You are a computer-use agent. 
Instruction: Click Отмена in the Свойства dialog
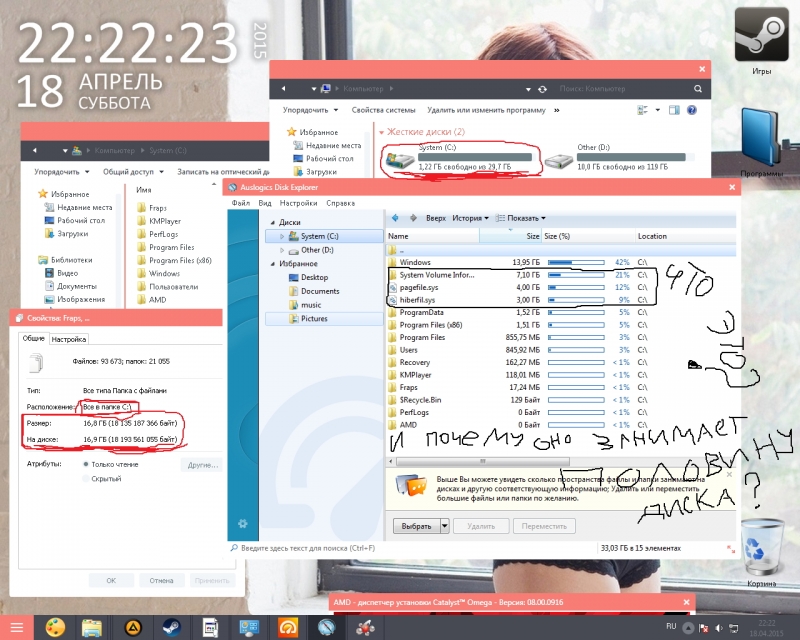coord(161,580)
